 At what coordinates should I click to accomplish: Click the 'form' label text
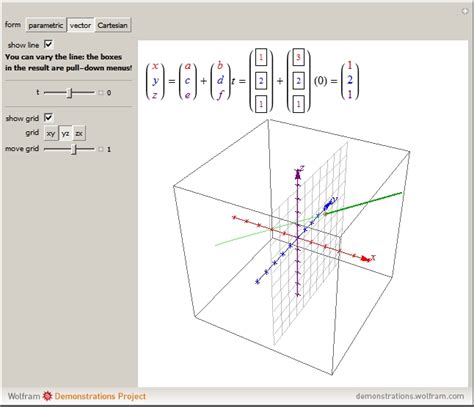click(x=13, y=25)
